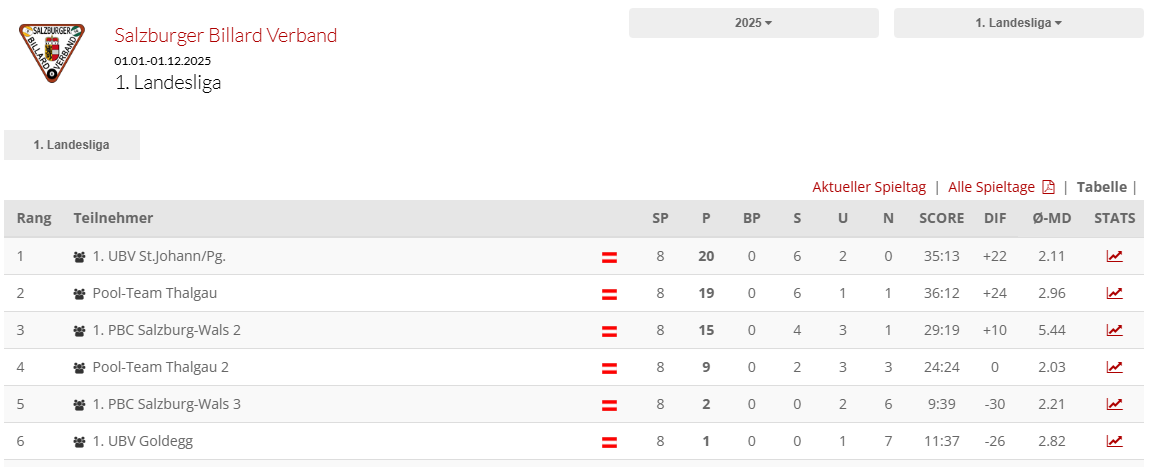Select the 1. Landesliga tab
This screenshot has height=467, width=1151.
click(x=72, y=145)
